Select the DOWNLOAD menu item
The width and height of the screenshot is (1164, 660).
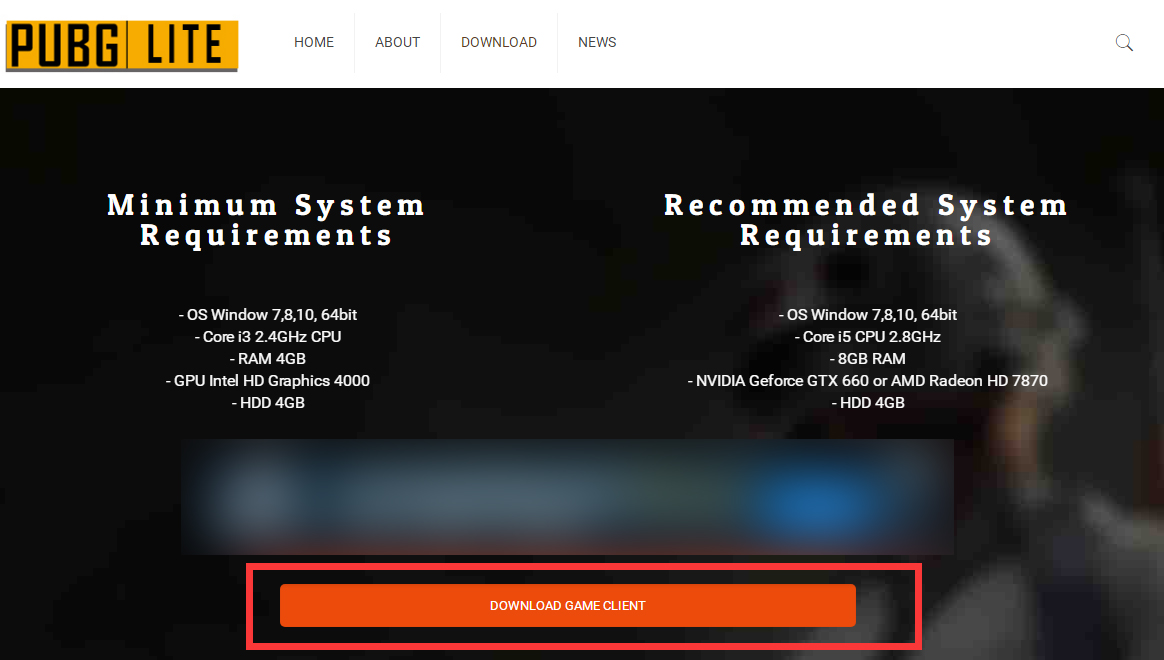499,42
